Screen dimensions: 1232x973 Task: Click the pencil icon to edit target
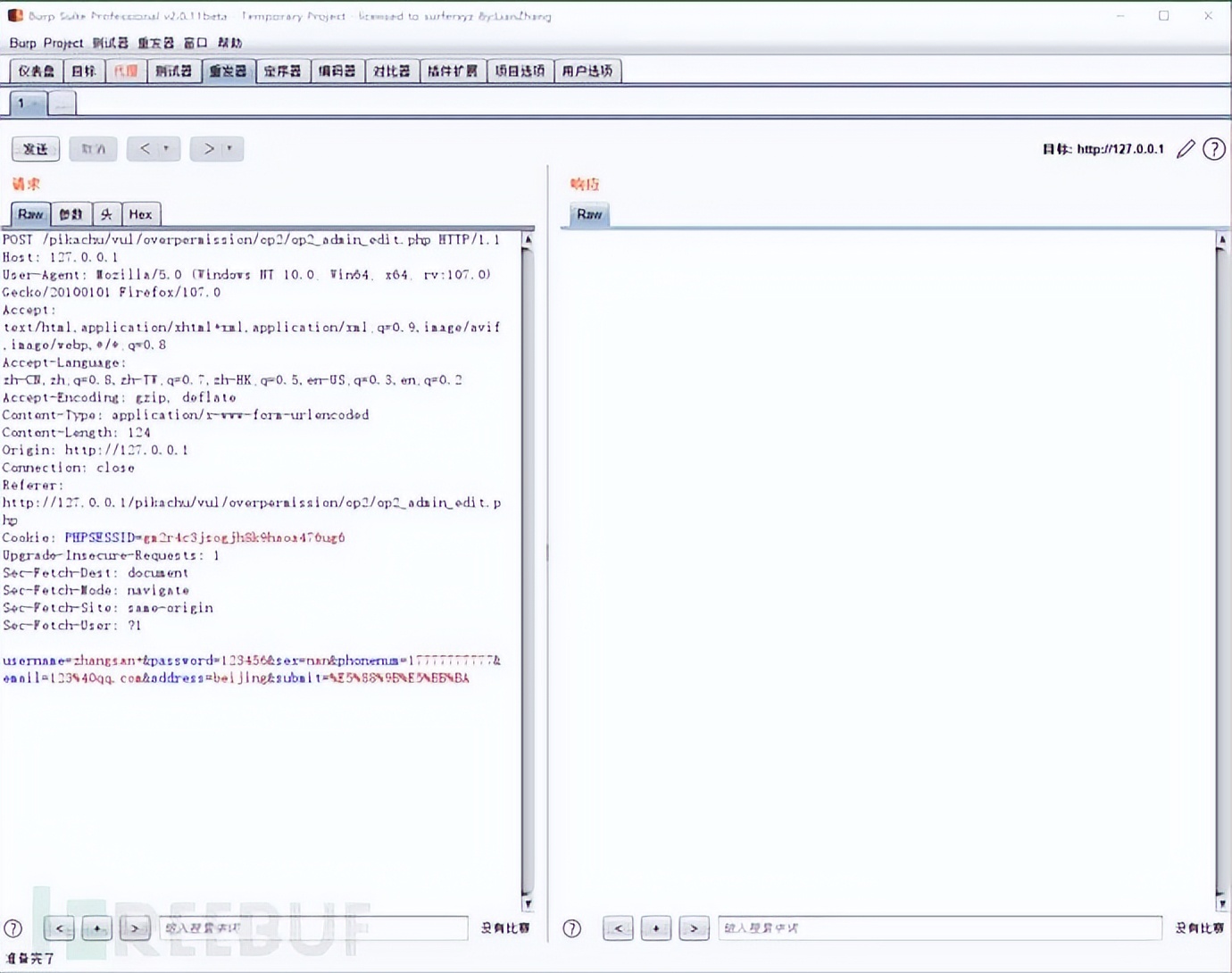pyautogui.click(x=1186, y=149)
